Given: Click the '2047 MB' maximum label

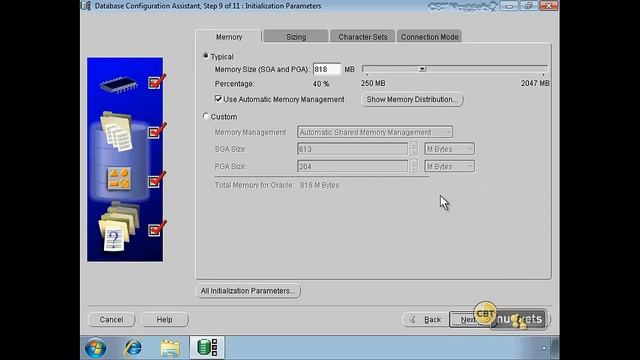Looking at the screenshot, I should pos(535,83).
